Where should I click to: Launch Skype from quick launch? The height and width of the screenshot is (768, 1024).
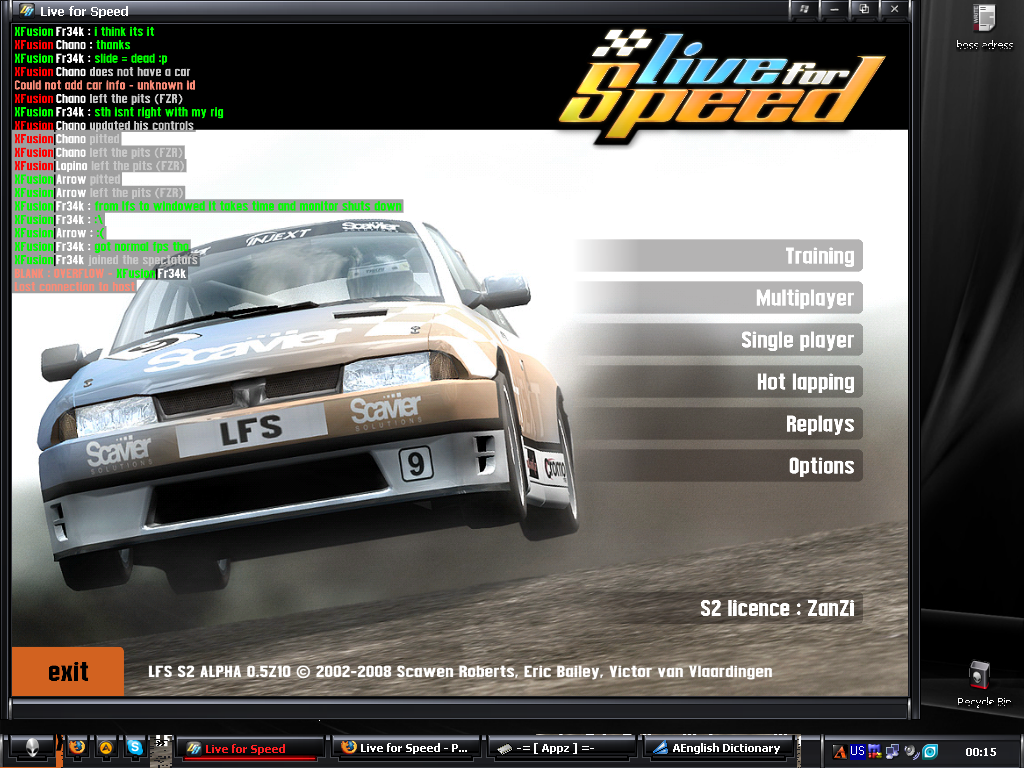[x=135, y=747]
